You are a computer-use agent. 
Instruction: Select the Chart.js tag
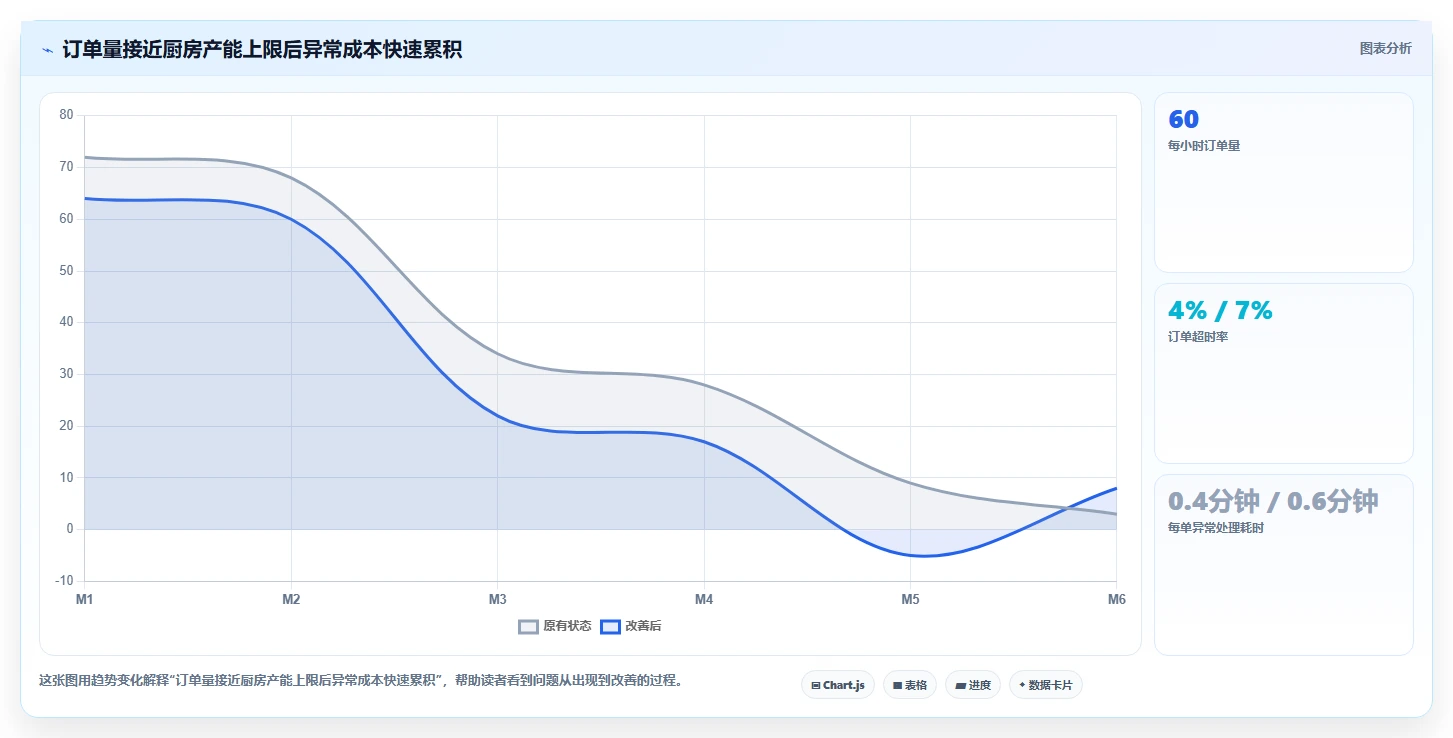[x=838, y=685]
